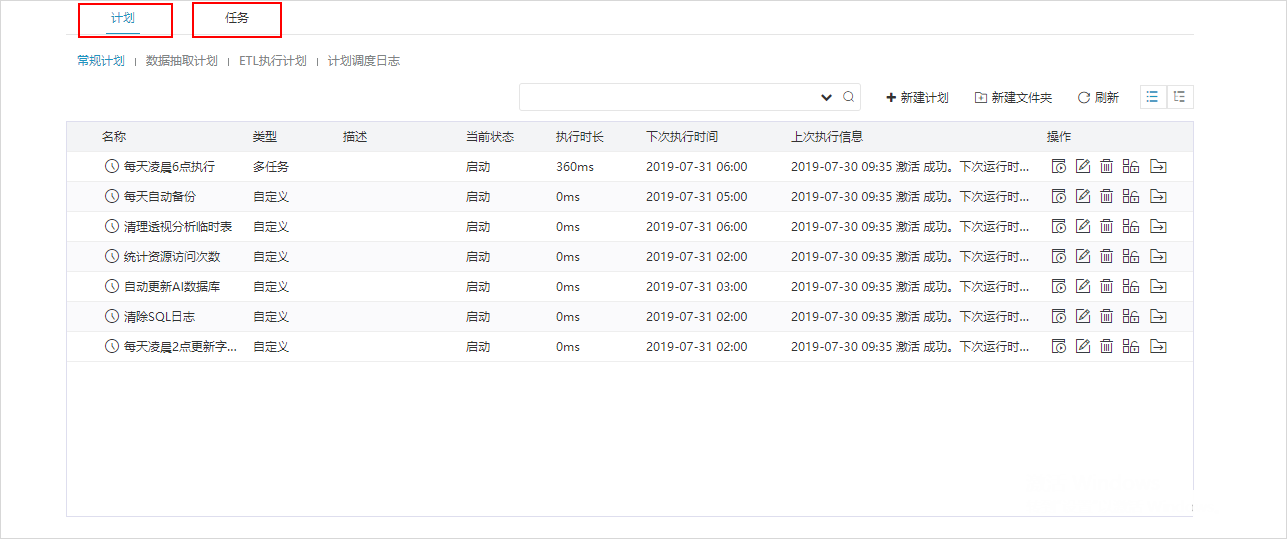Run the 每天自动备份 plan now
This screenshot has width=1287, height=539.
pos(1058,197)
